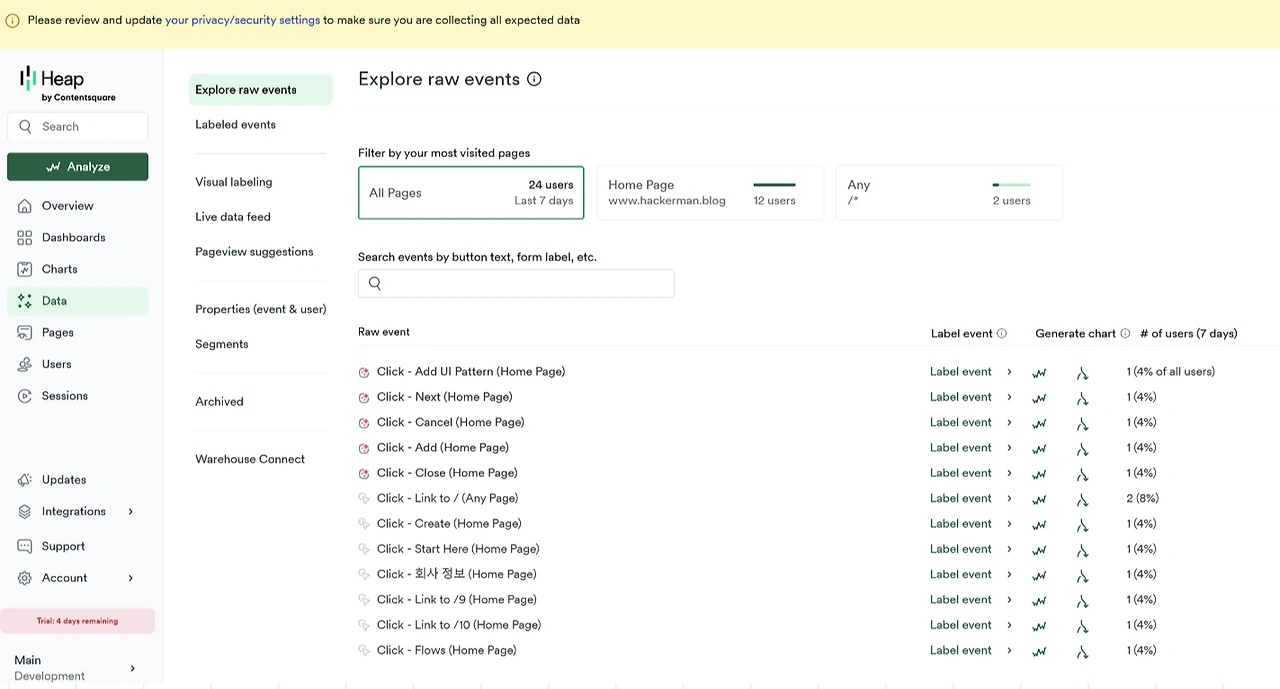Click the info icon beside Explore raw events heading
Image resolution: width=1280 pixels, height=689 pixels.
click(534, 79)
